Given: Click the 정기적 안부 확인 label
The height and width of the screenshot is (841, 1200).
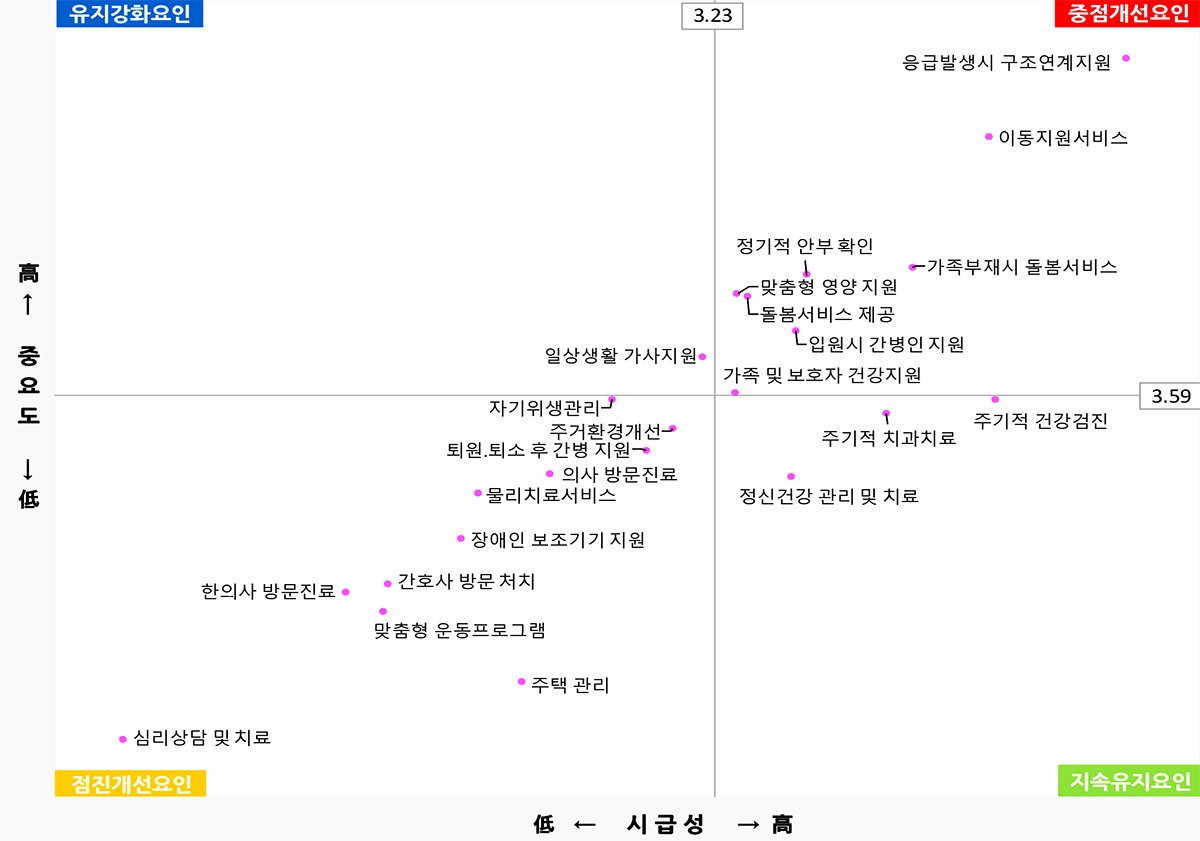Looking at the screenshot, I should 805,246.
